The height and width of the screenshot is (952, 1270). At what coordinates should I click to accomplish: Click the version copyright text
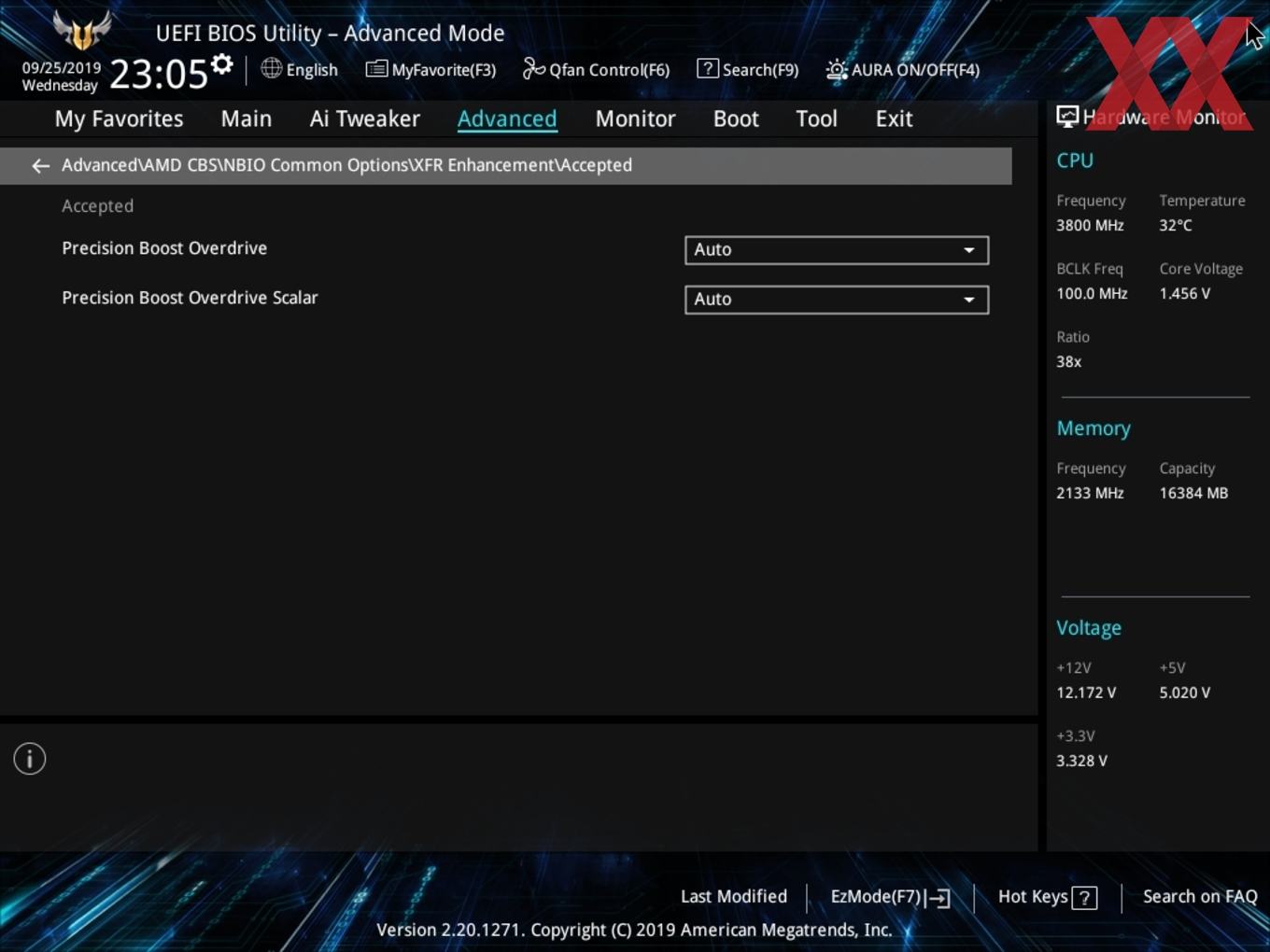(x=634, y=930)
